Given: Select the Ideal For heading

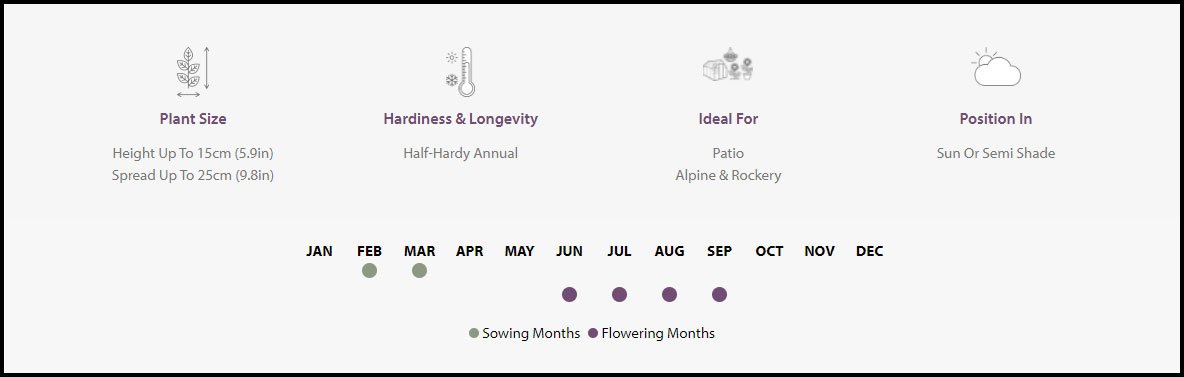Looking at the screenshot, I should (728, 119).
